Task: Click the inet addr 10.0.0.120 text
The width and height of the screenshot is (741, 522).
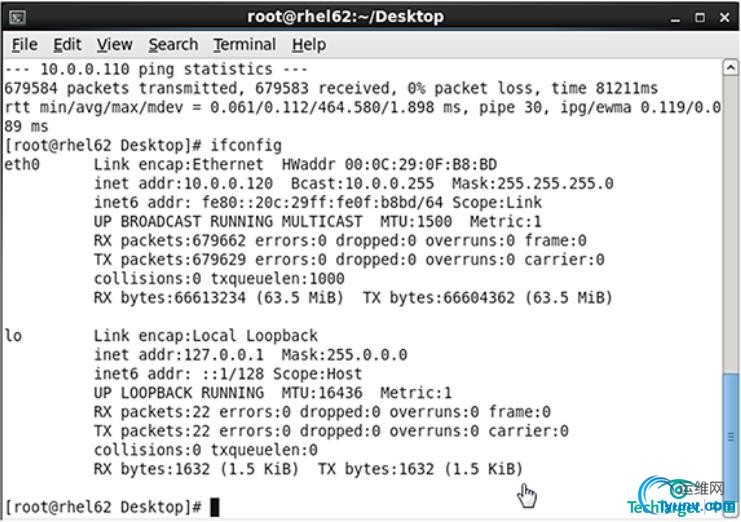Action: (183, 183)
